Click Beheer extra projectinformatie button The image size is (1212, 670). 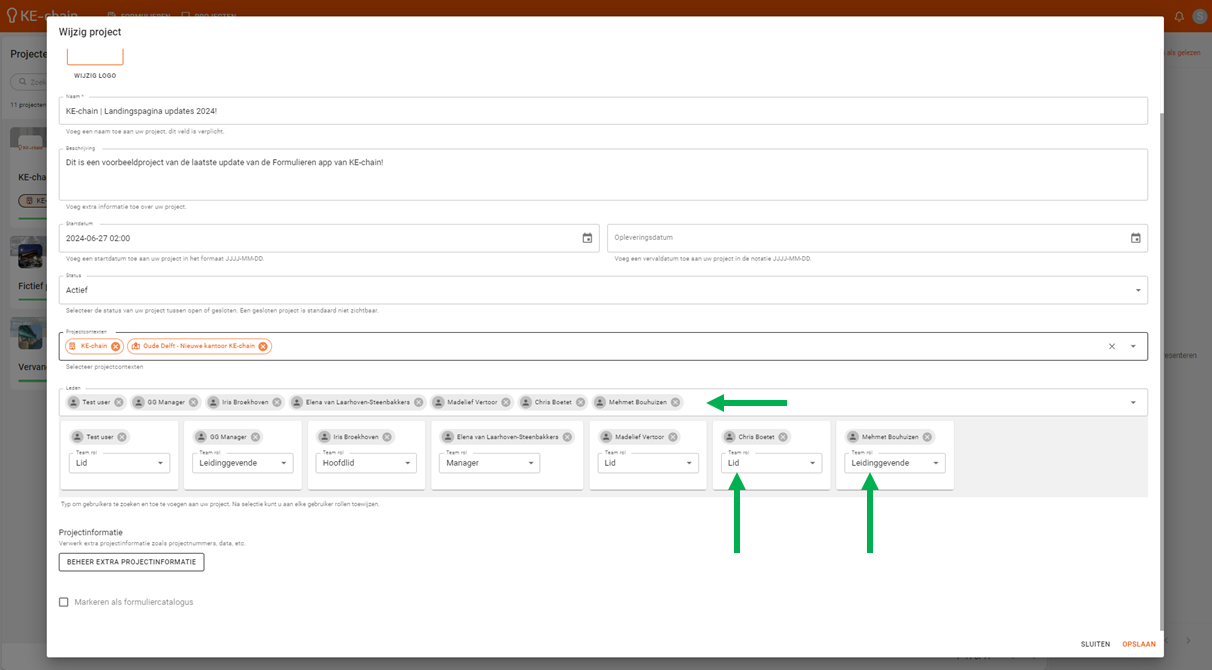pyautogui.click(x=131, y=562)
